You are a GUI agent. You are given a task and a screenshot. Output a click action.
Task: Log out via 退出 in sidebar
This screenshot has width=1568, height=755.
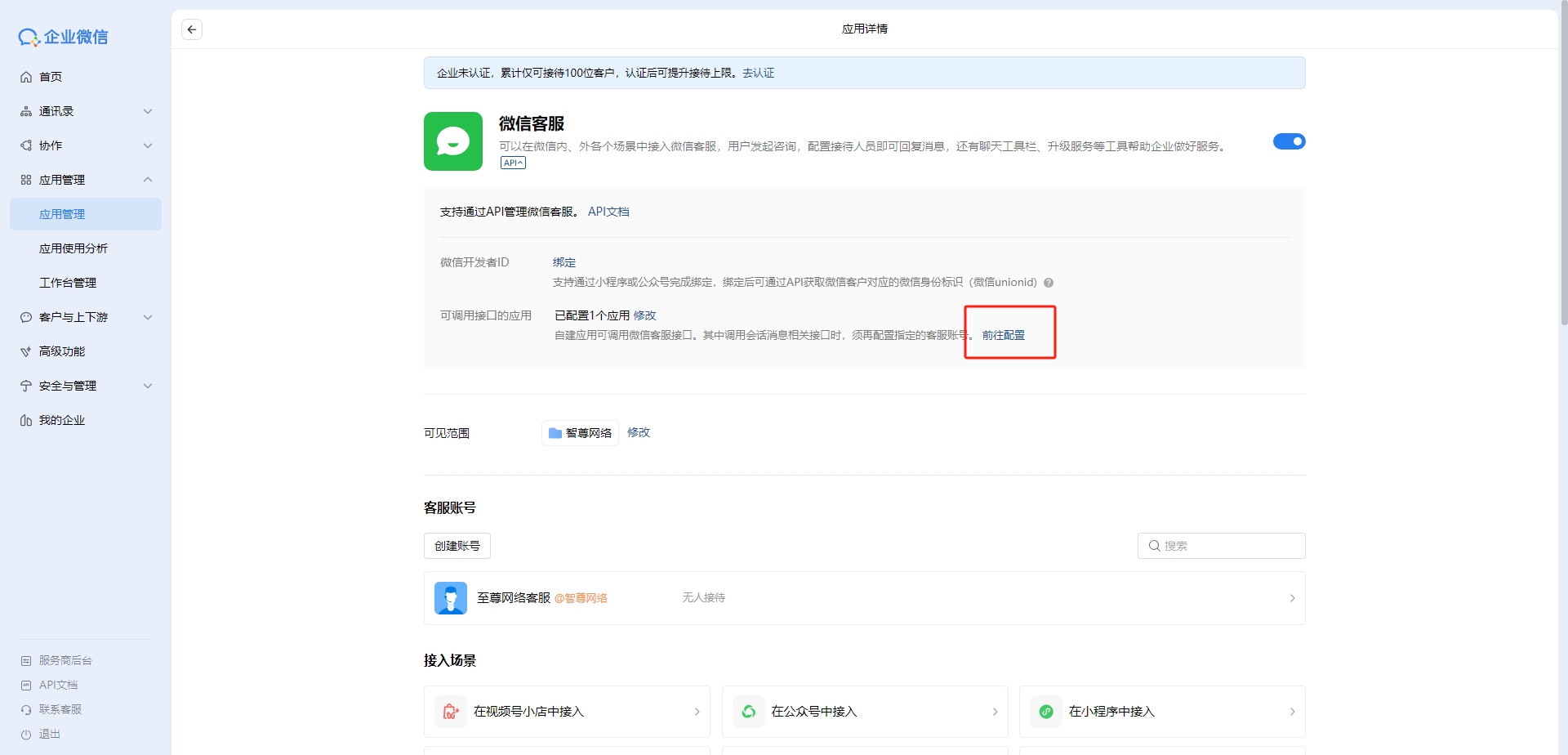point(50,734)
